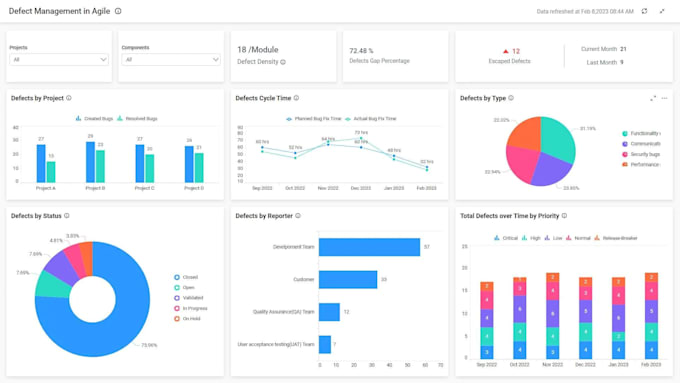Viewport: 680px width, 383px height.
Task: Toggle the High priority legend
Action: (531, 238)
